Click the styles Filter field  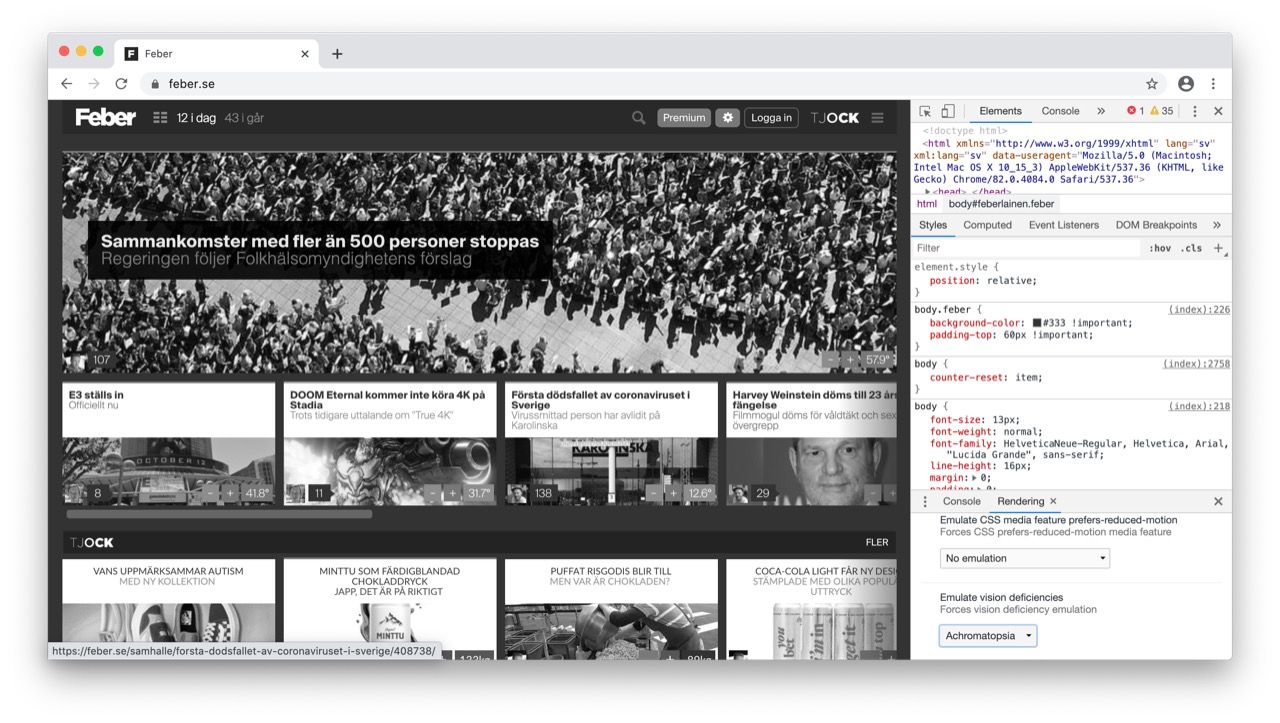(1026, 248)
